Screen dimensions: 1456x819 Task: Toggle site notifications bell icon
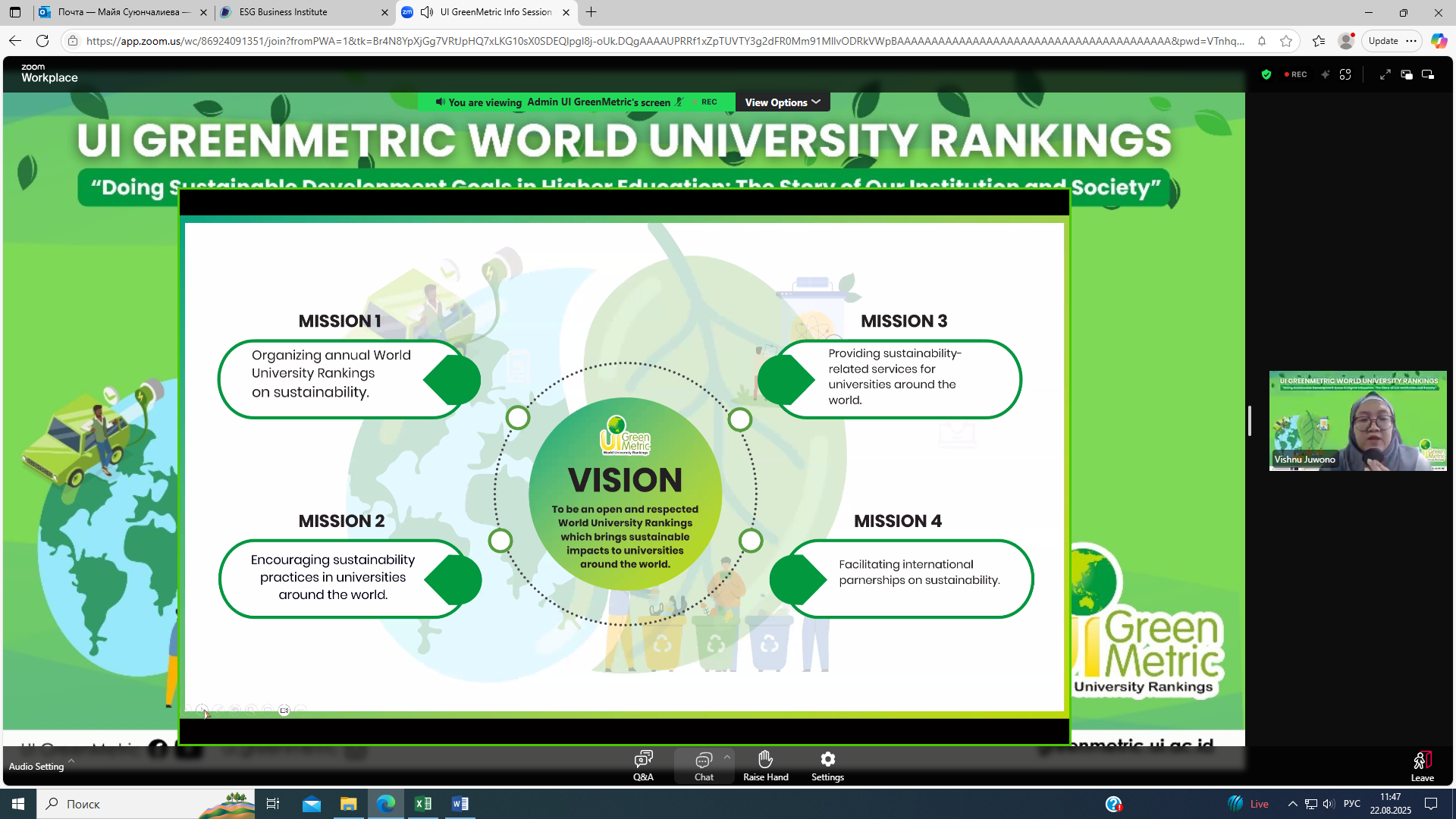(1262, 41)
